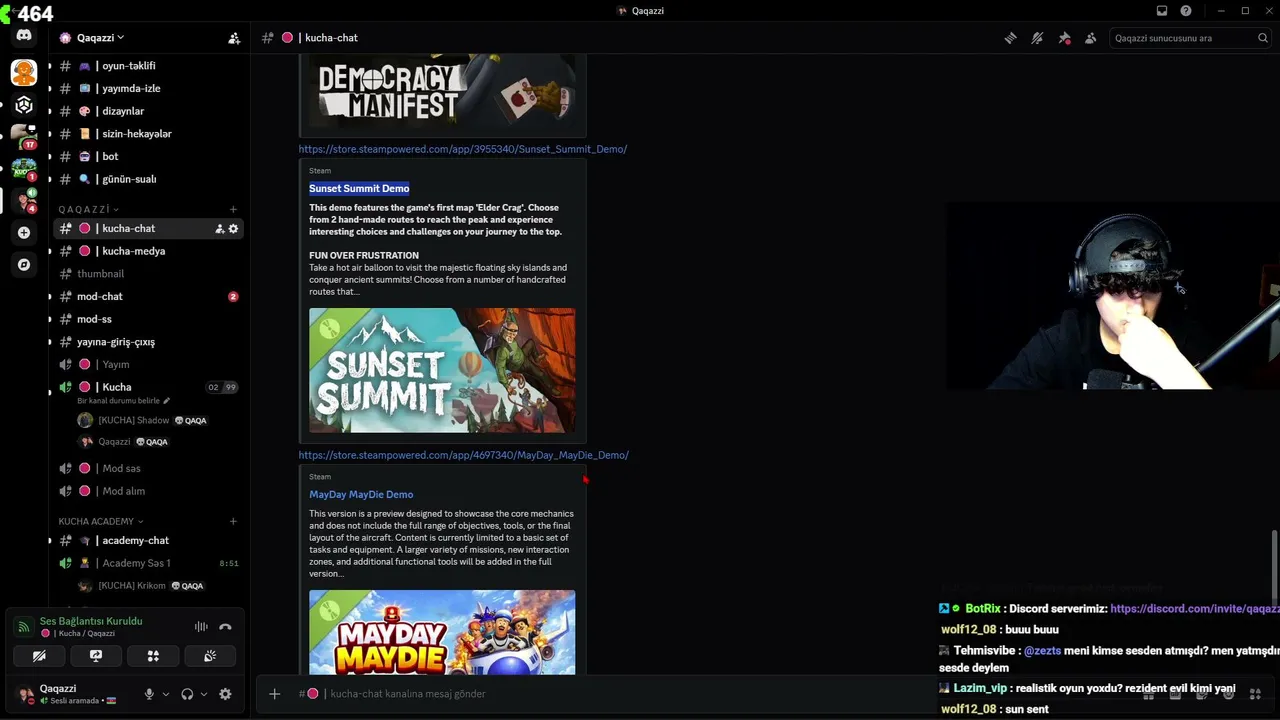Image resolution: width=1280 pixels, height=720 pixels.
Task: Join the Mod səs voice channel
Action: 148,469
